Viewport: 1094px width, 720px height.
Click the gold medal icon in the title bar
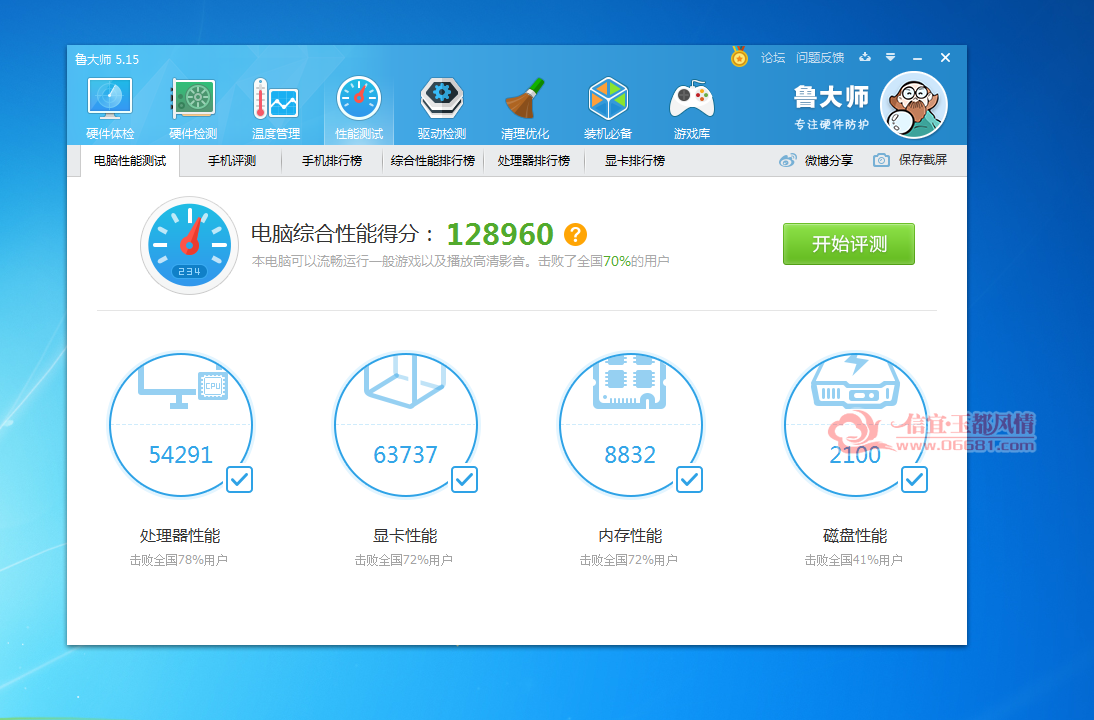pyautogui.click(x=740, y=57)
